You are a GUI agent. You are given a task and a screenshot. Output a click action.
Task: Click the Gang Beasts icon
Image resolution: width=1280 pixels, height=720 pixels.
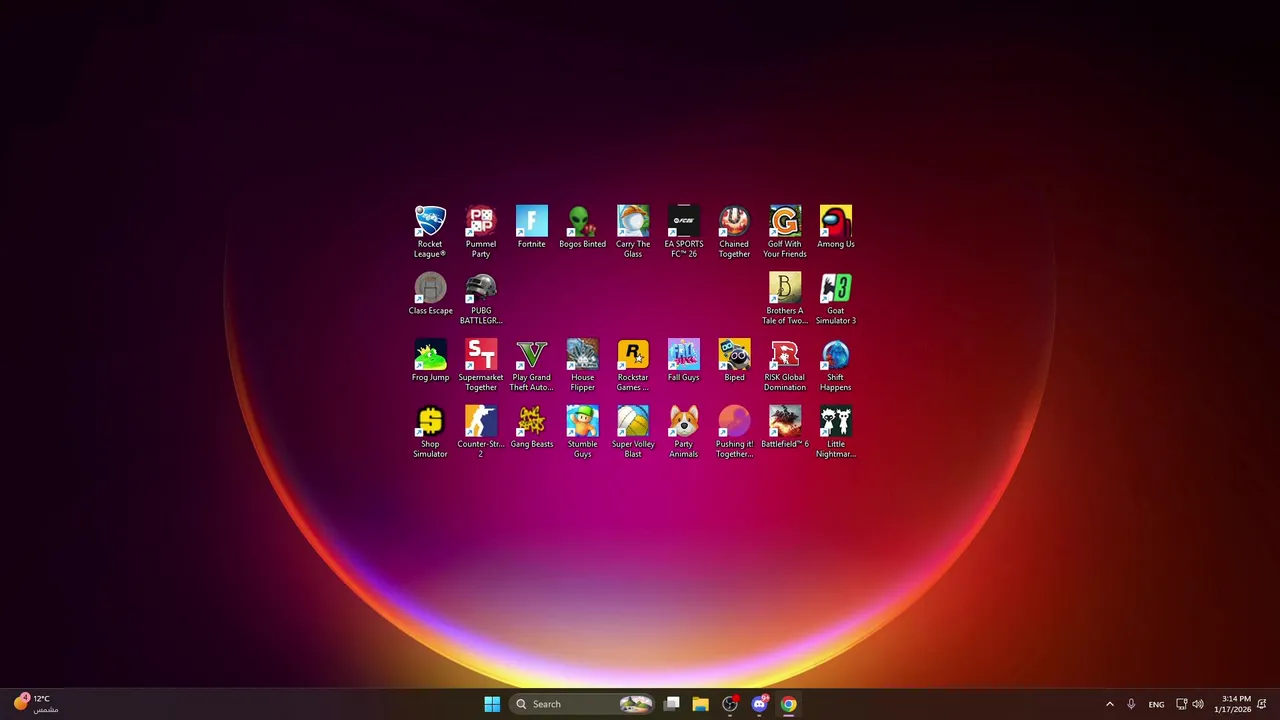tap(532, 428)
